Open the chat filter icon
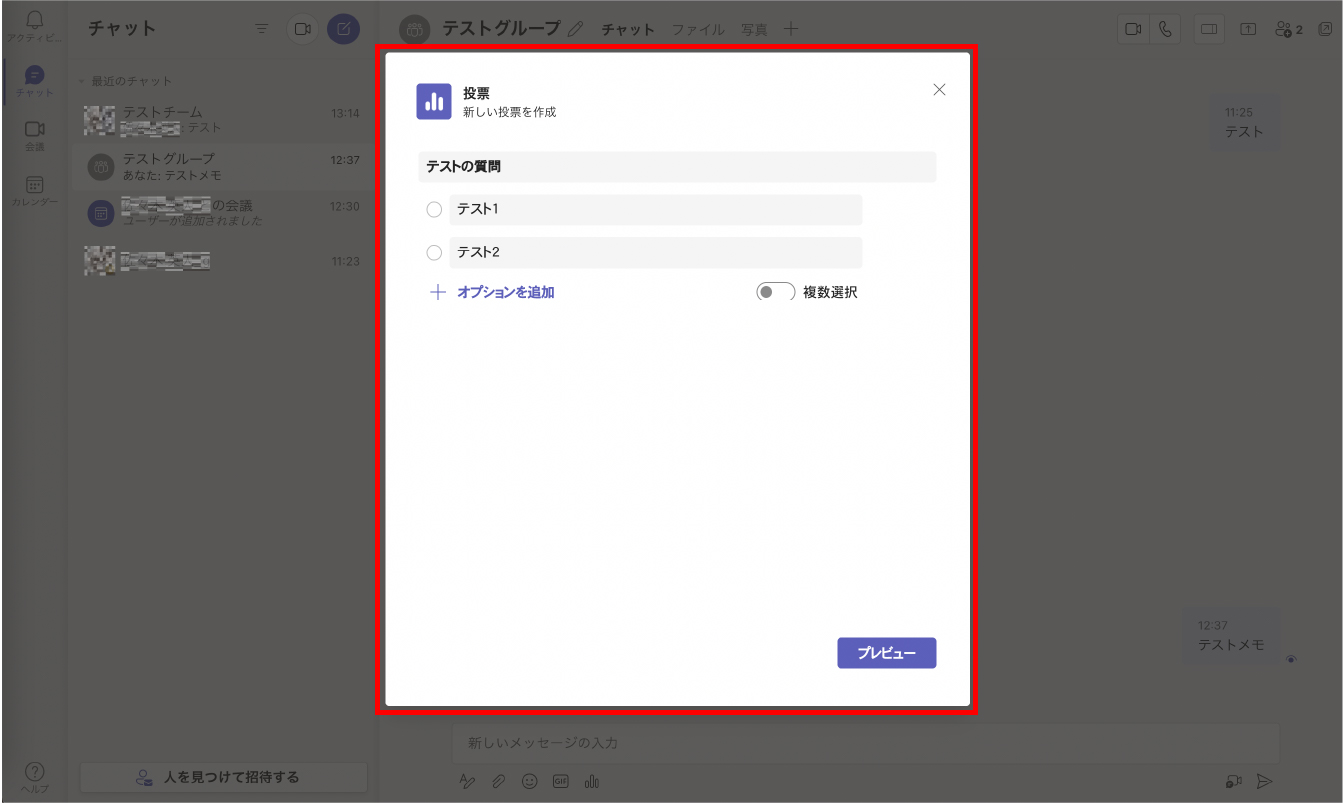 tap(262, 29)
